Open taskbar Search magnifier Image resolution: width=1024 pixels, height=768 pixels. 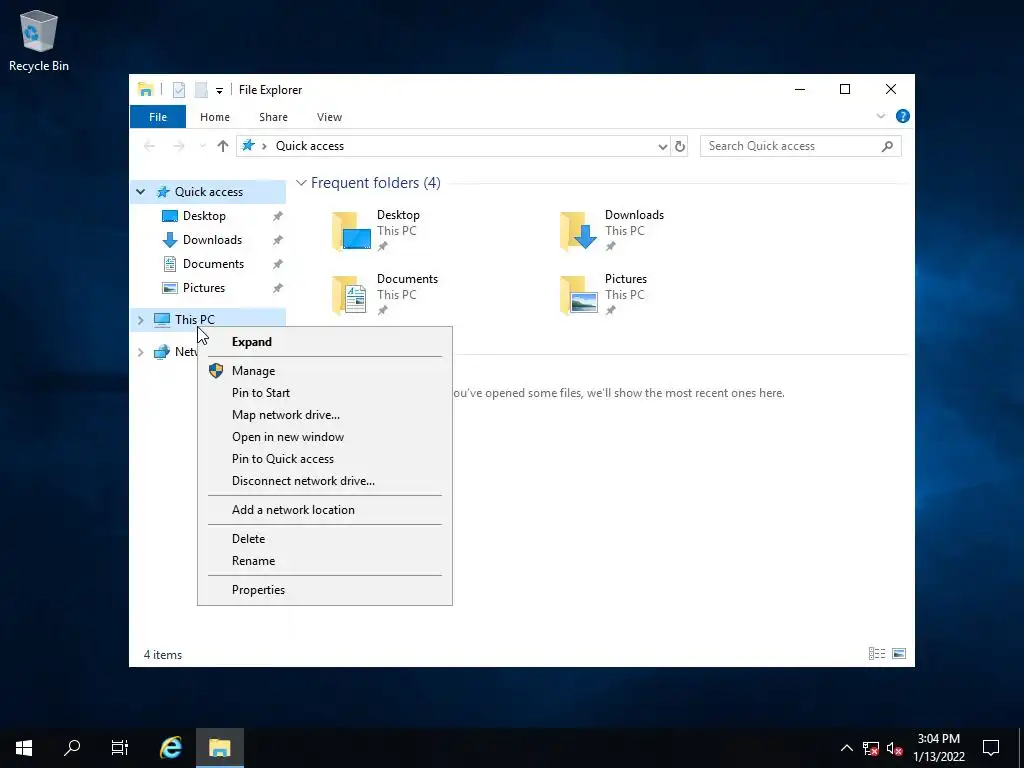coord(72,748)
